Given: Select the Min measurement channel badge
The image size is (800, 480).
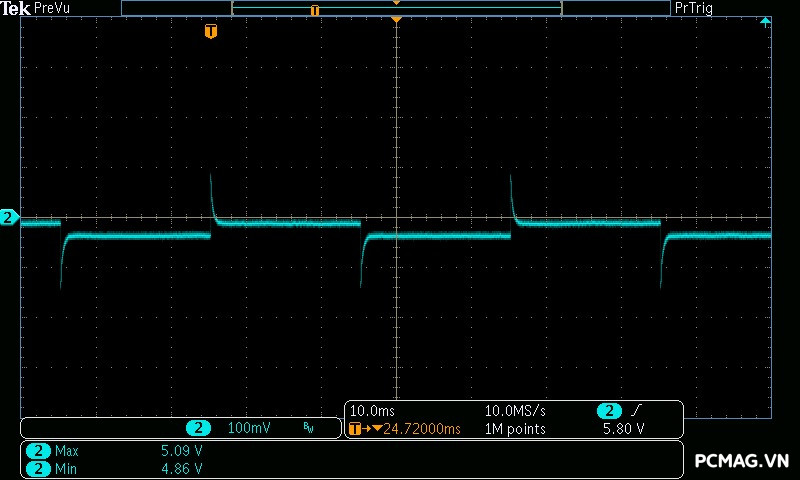Looking at the screenshot, I should point(38,468).
